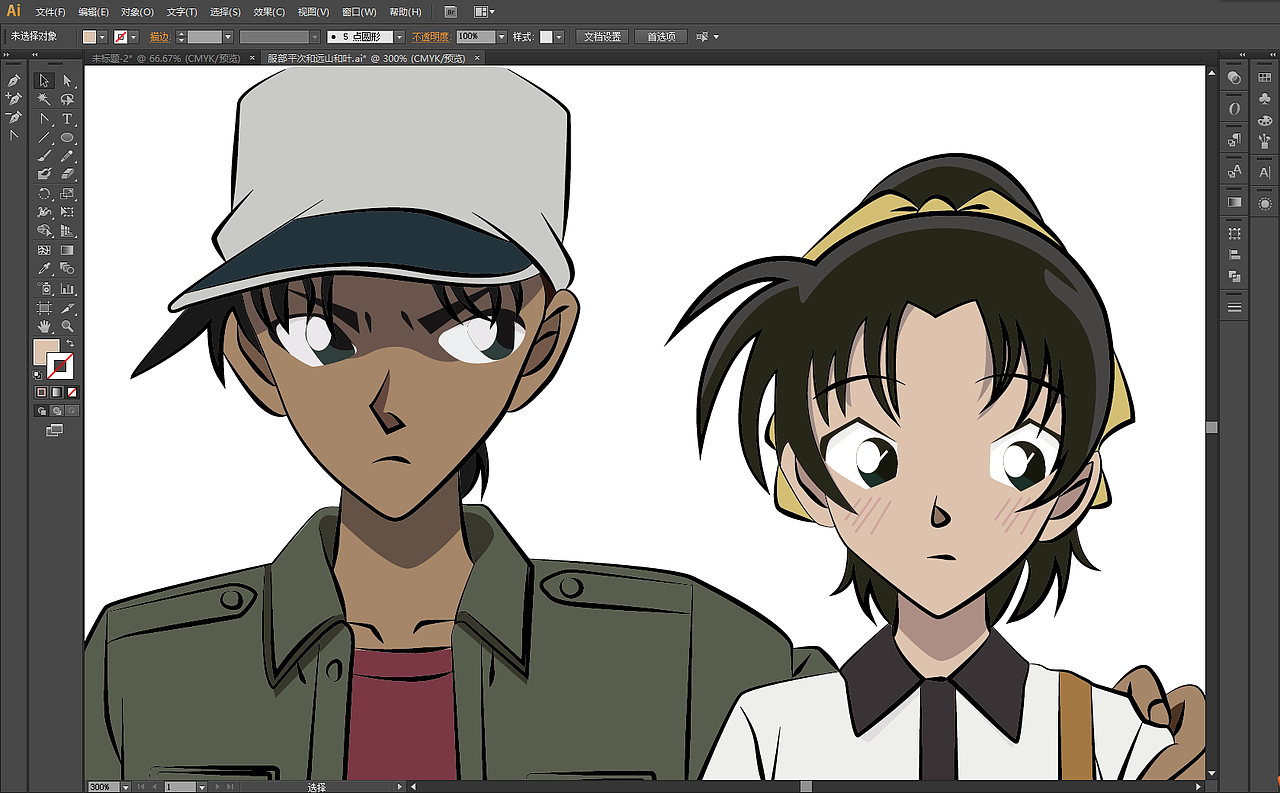This screenshot has height=793, width=1280.
Task: Select the Blend tool
Action: 67,269
